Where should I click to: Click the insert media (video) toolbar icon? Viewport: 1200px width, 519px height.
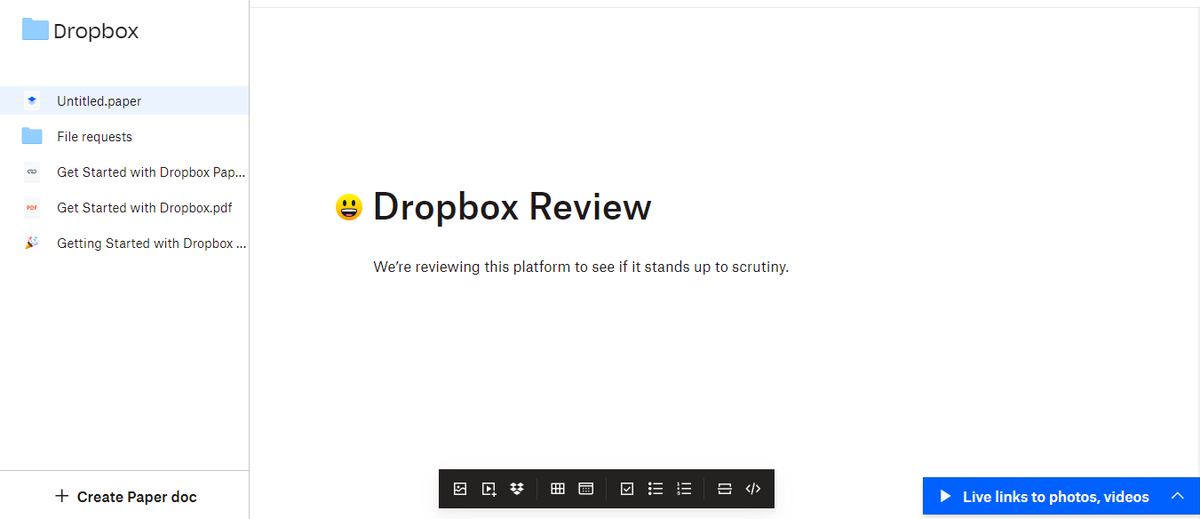coord(489,489)
